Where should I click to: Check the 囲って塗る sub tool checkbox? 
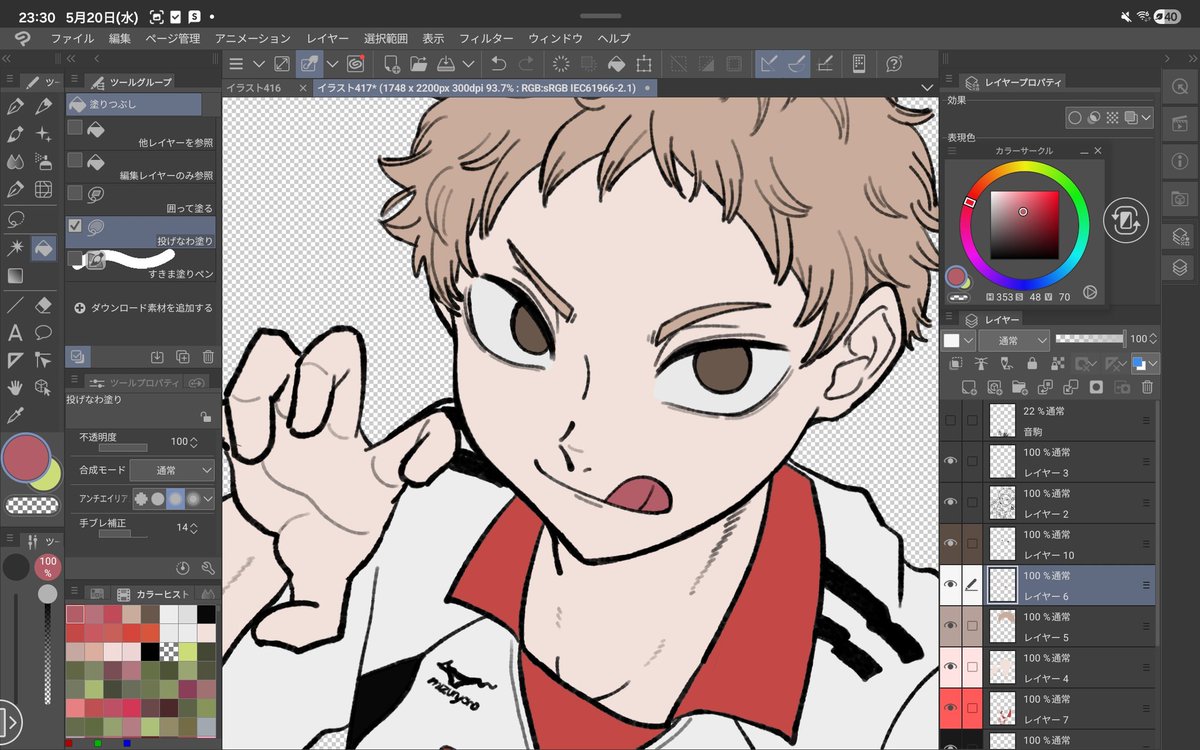pyautogui.click(x=75, y=193)
